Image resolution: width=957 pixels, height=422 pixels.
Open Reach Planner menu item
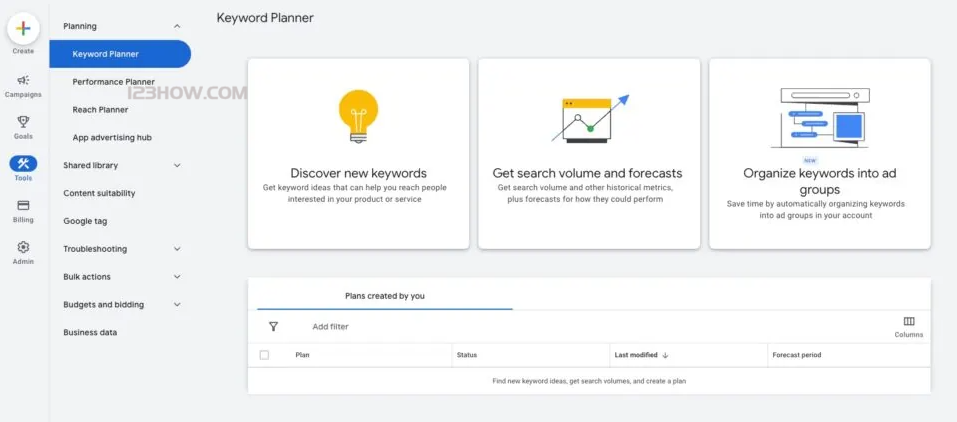click(x=100, y=110)
